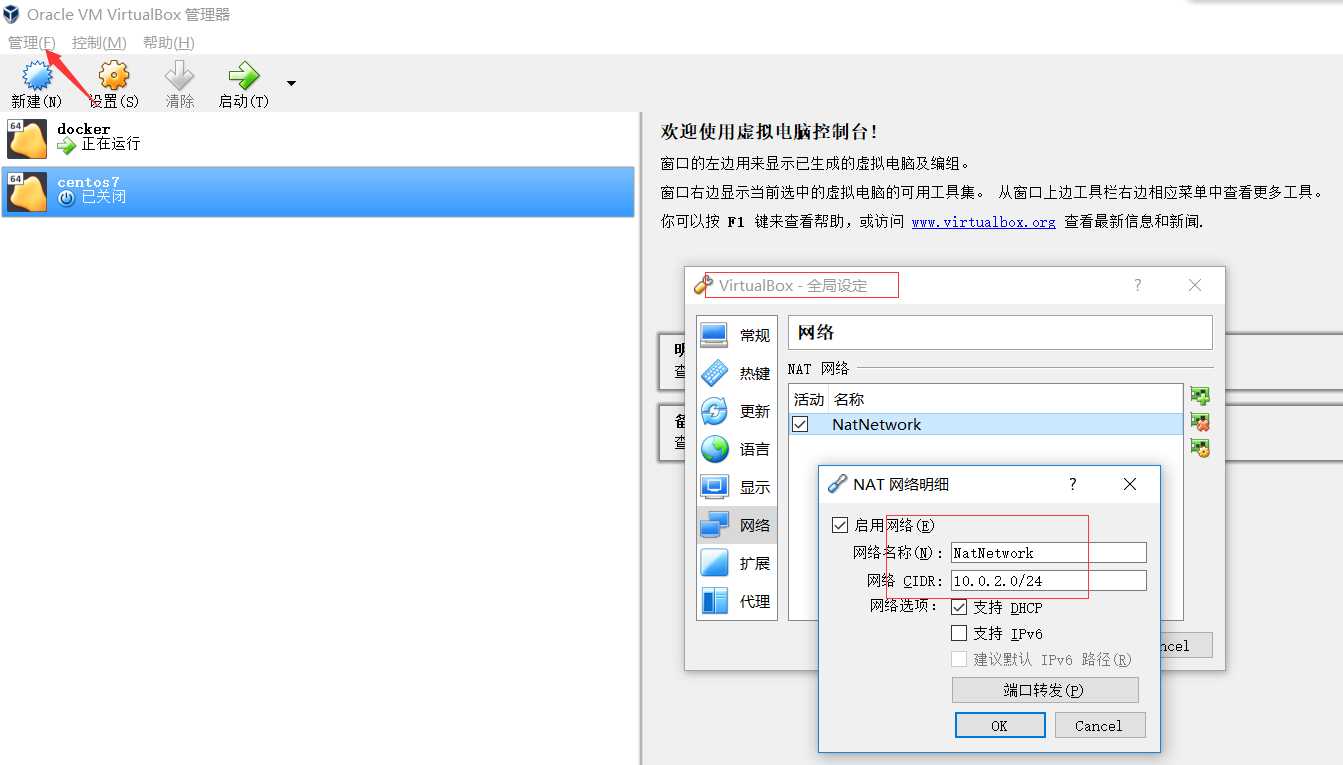Select 显示 (Display) settings category

click(736, 488)
